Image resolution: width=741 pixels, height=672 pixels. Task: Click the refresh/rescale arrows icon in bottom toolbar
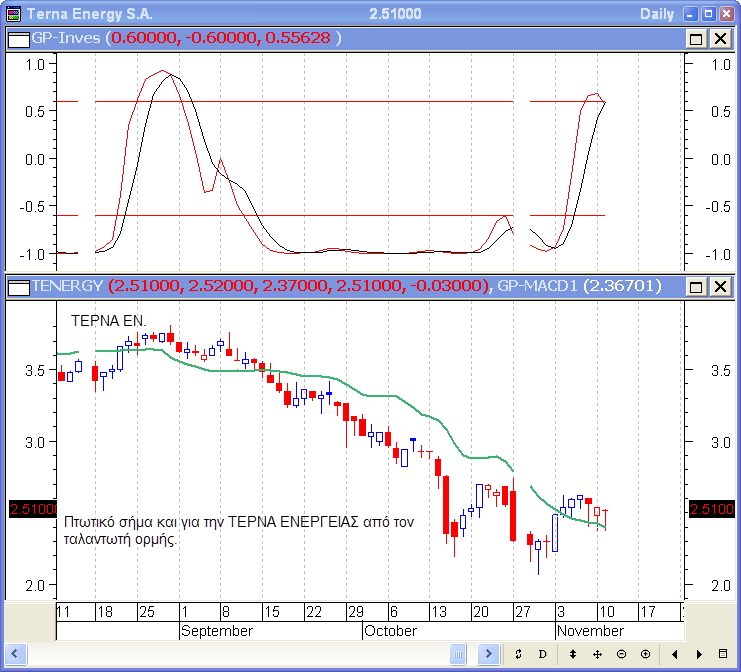[x=519, y=654]
